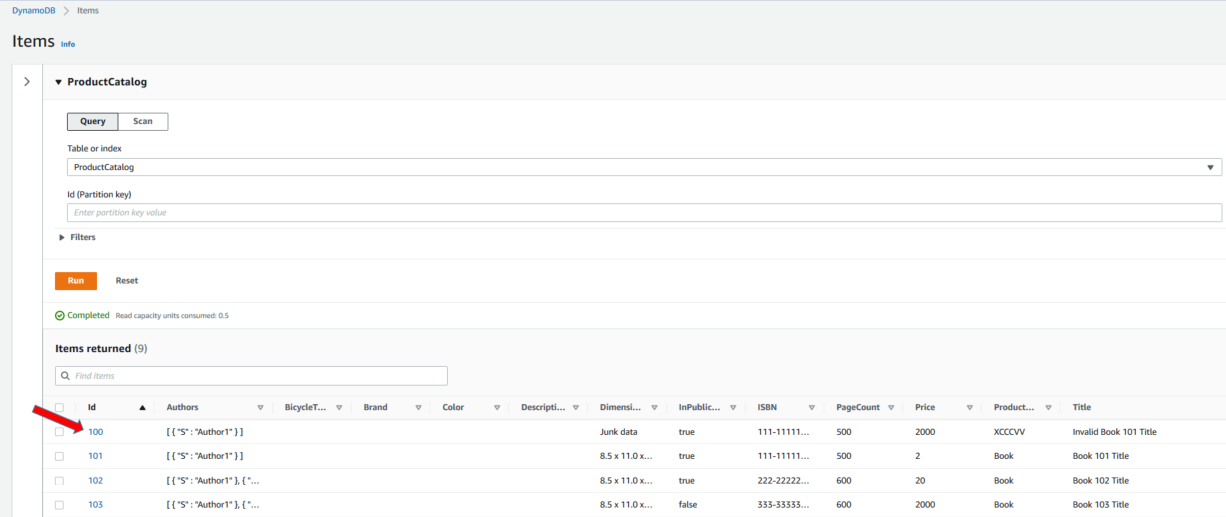Click 'Read capacity units consumed: 0.5' text
Image resolution: width=1226 pixels, height=517 pixels.
(172, 316)
